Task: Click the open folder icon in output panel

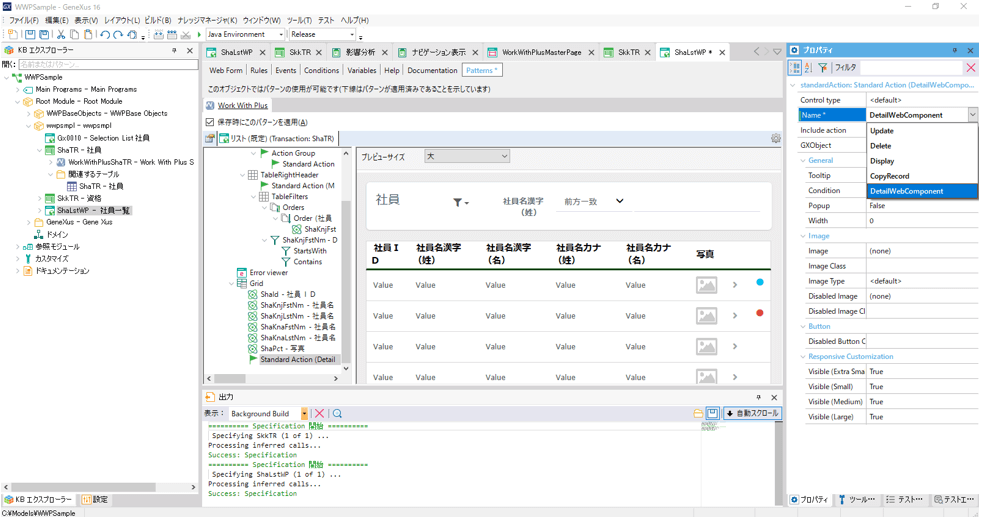Action: coord(698,414)
